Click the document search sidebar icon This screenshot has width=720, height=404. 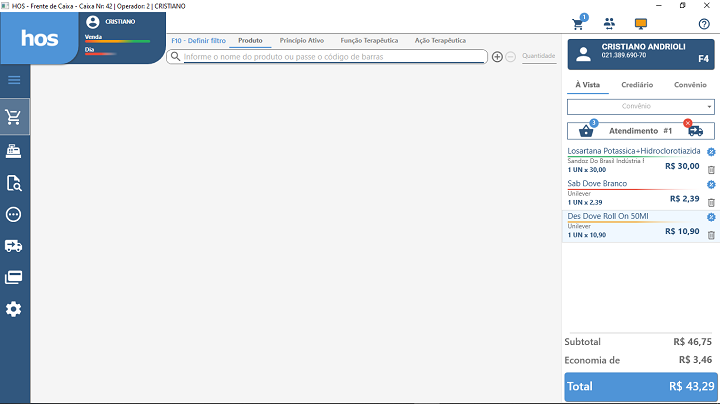point(14,182)
